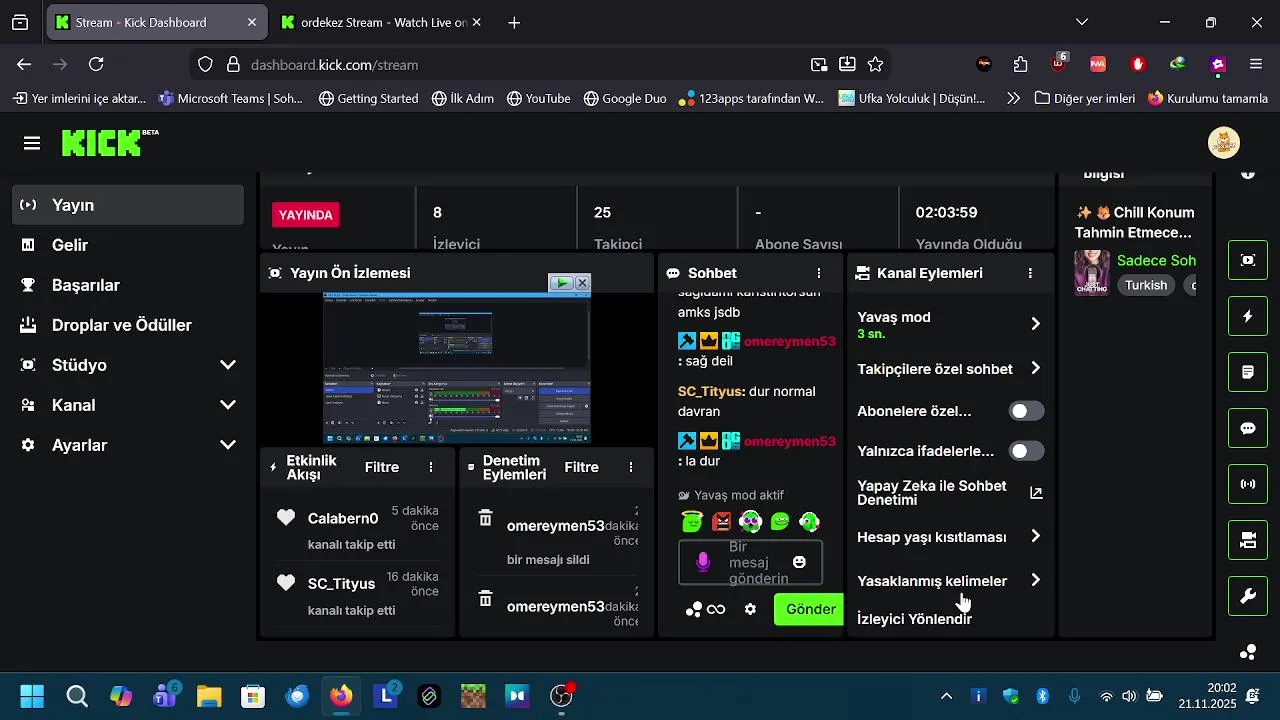Open Etkinlik Akışı three-dot options
Viewport: 1280px width, 720px height.
click(x=431, y=467)
